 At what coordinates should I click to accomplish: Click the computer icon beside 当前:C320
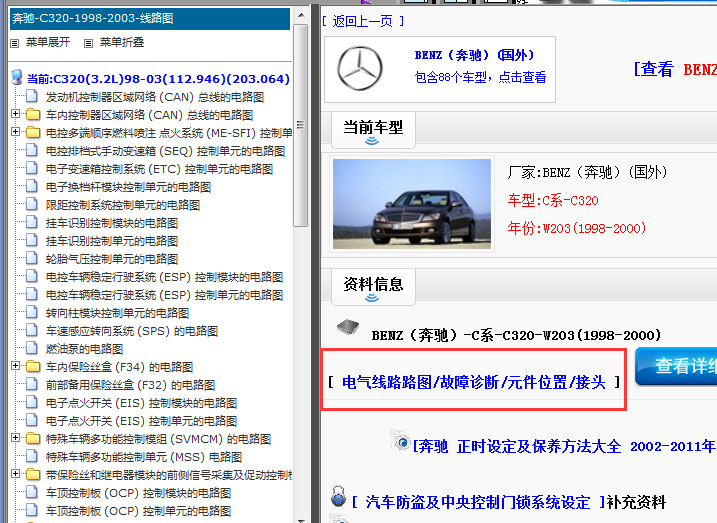(x=17, y=78)
